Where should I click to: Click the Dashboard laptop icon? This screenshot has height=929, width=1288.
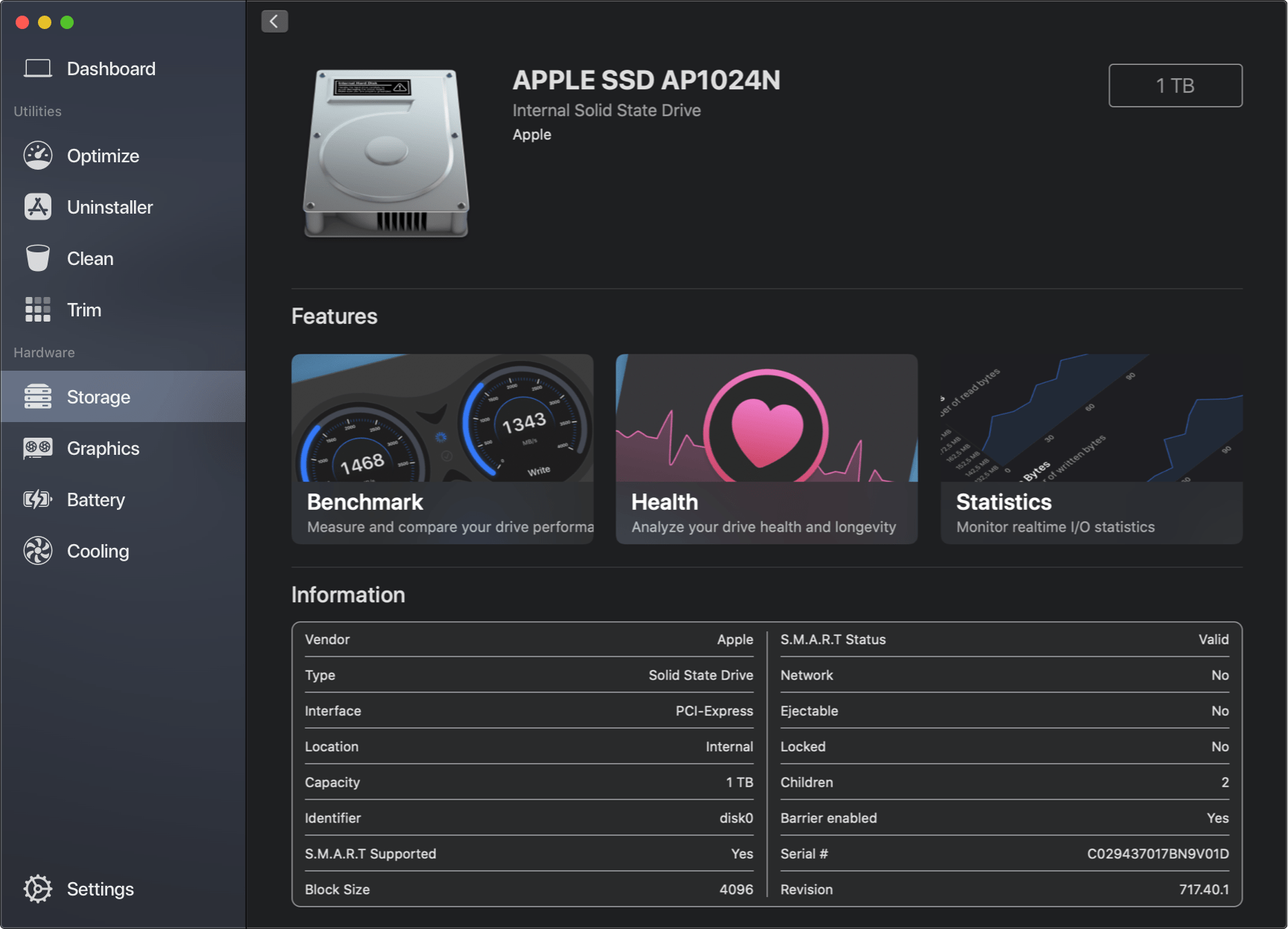(38, 68)
